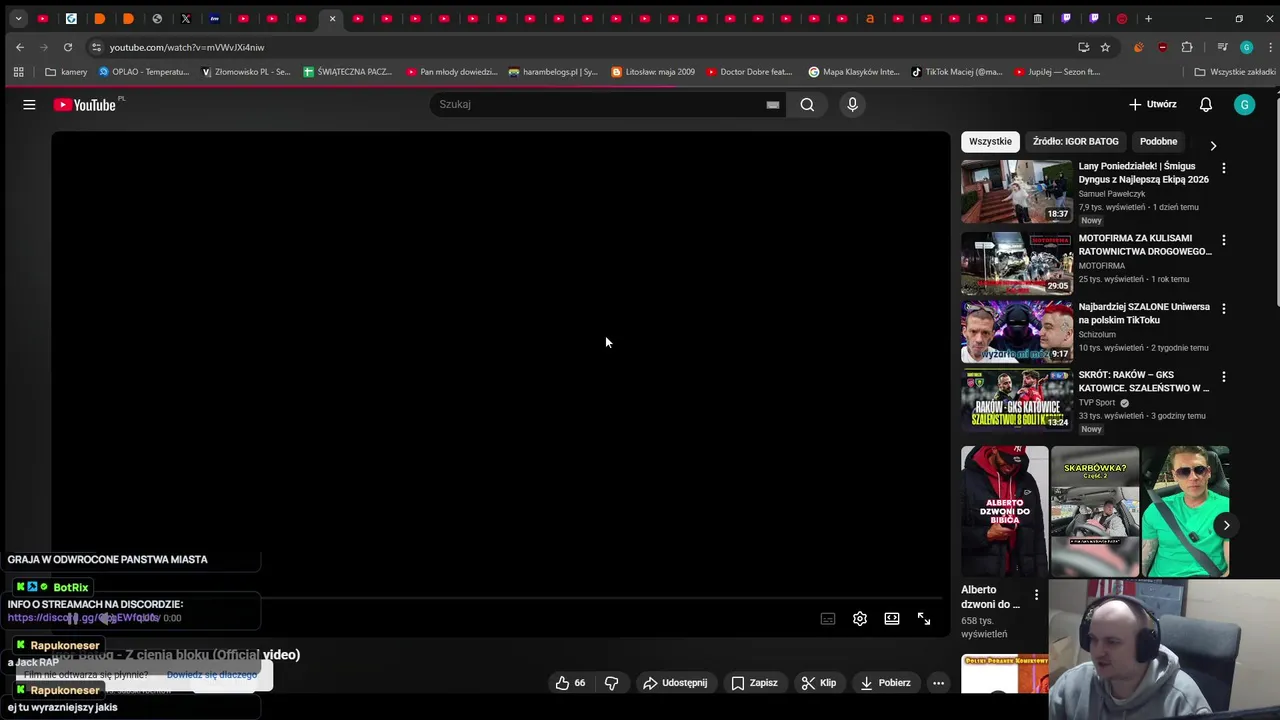Screen dimensions: 1280x720
Task: Show more filter chips with right arrow
Action: coord(1213,146)
